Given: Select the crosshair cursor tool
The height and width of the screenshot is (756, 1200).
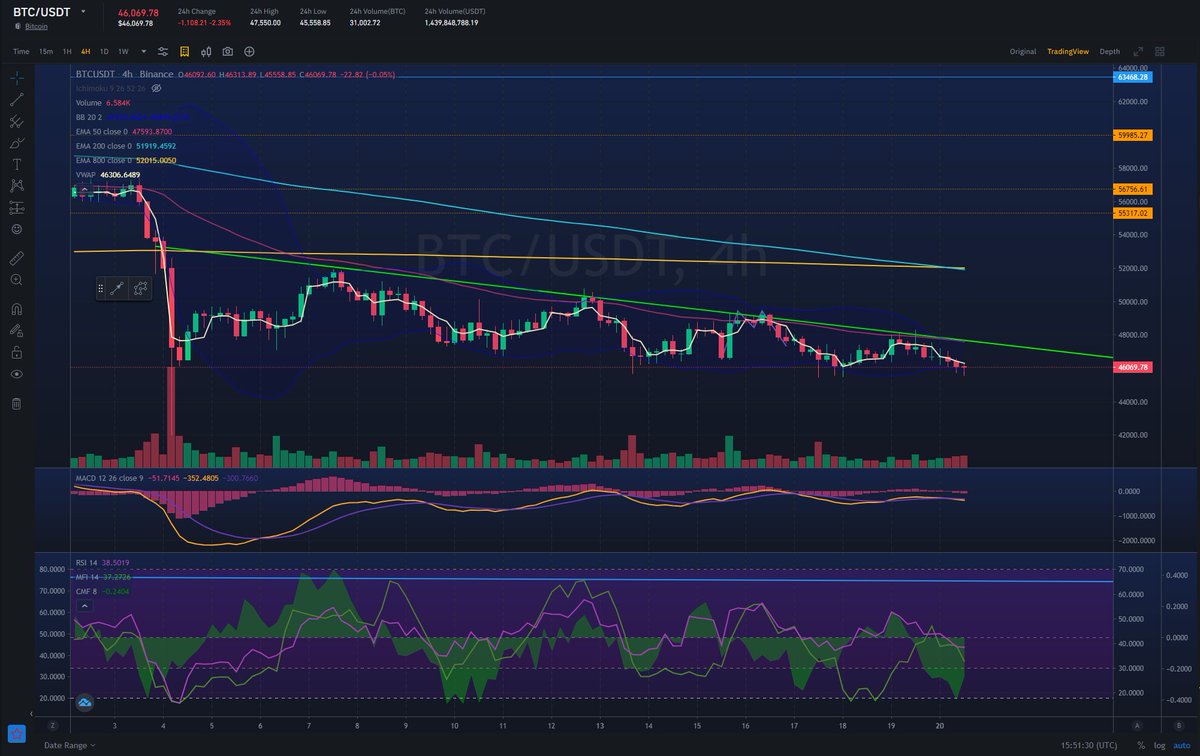Looking at the screenshot, I should [16, 77].
